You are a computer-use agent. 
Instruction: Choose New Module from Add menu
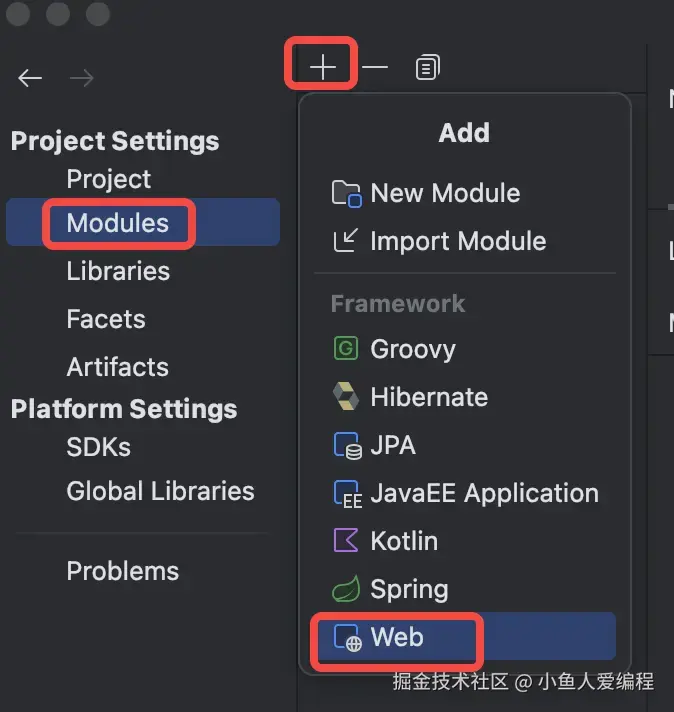click(x=445, y=193)
